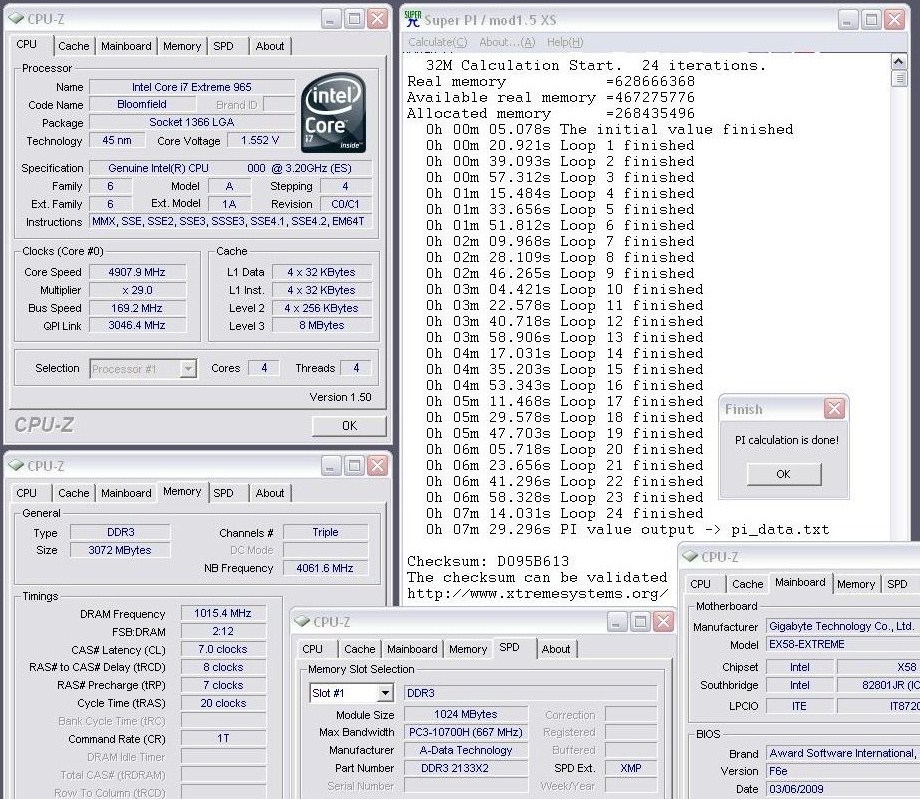
Task: Switch to Memory tab in top CPU-Z window
Action: 182,46
